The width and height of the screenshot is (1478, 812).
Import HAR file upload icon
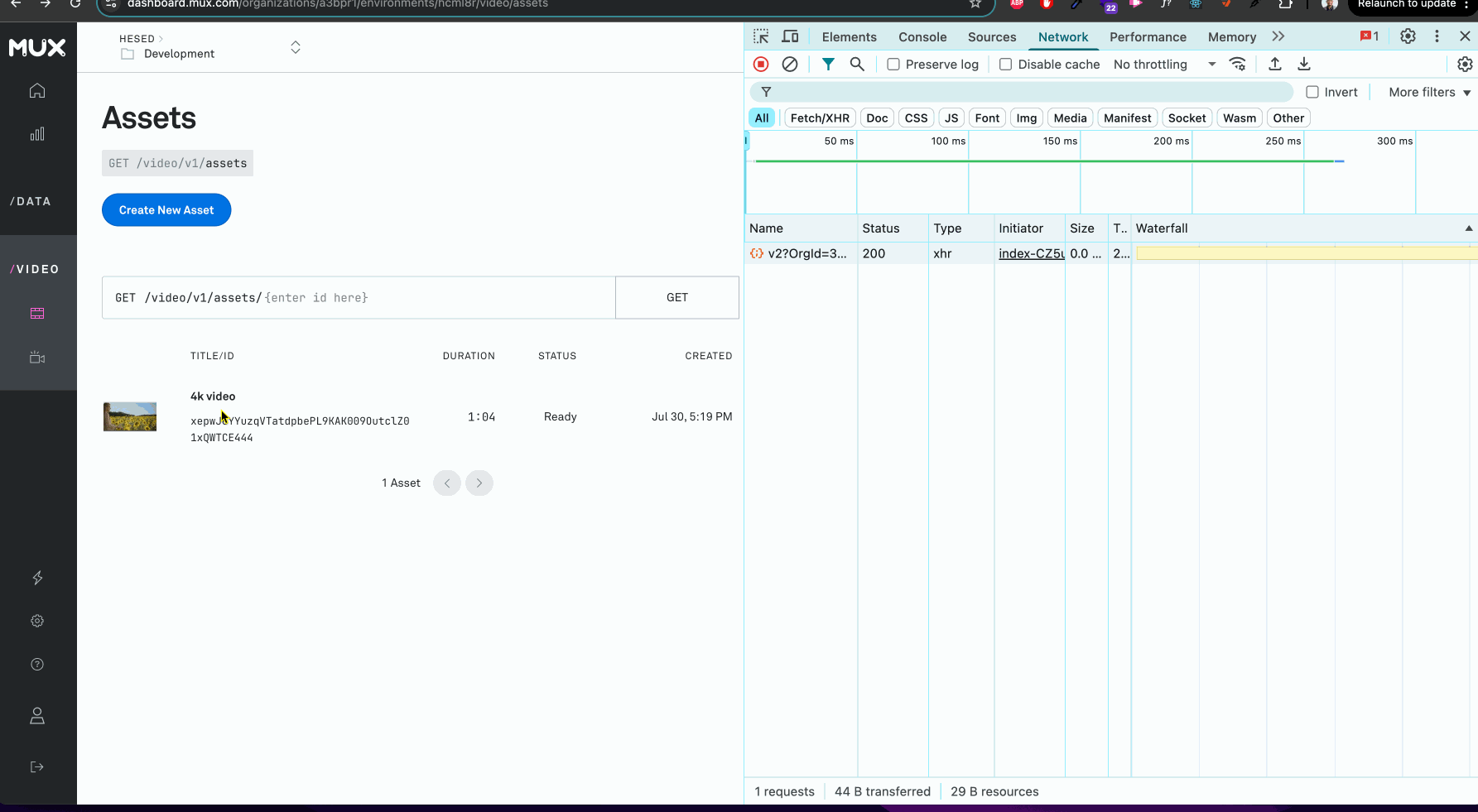[x=1275, y=64]
